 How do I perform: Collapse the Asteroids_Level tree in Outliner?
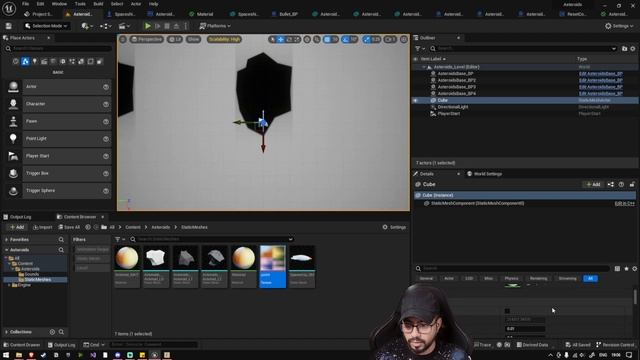pyautogui.click(x=424, y=67)
